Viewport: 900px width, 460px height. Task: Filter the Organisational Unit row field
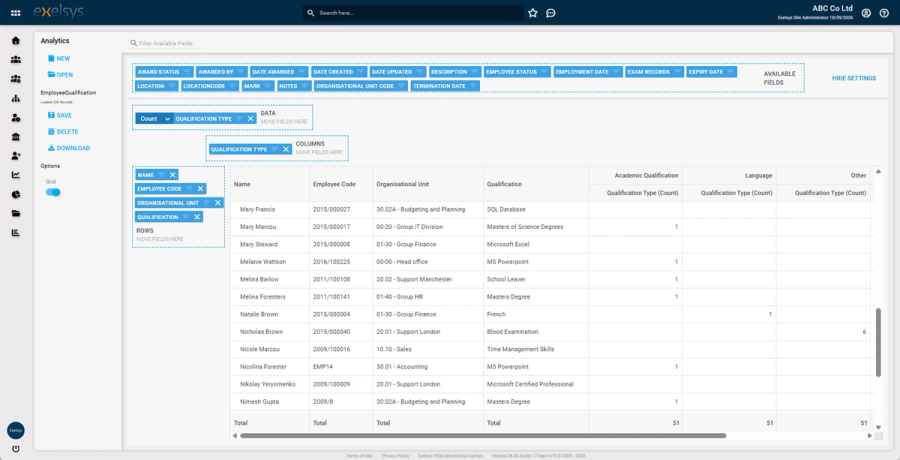pos(207,203)
